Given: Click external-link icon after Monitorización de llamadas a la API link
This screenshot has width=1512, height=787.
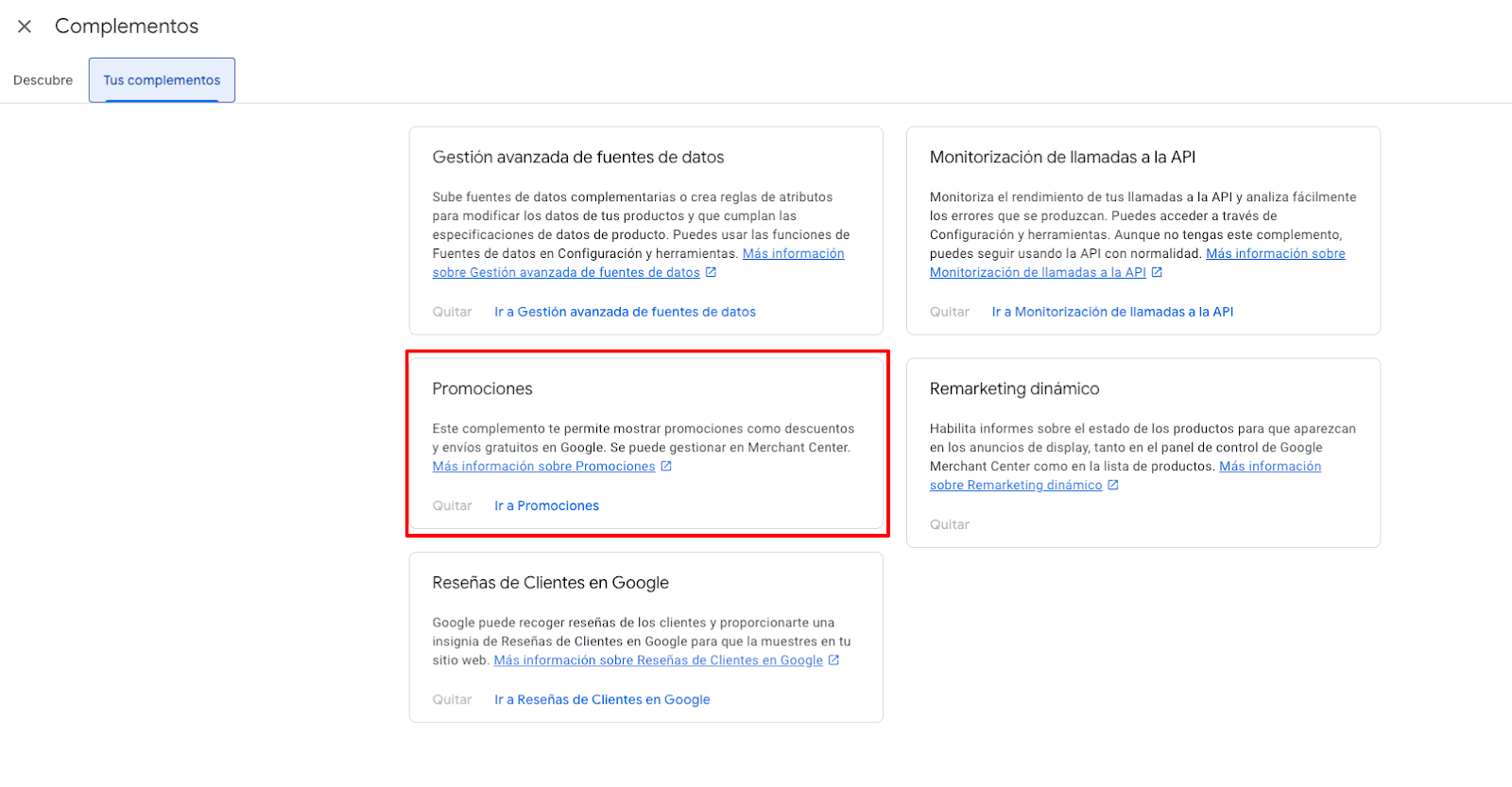Looking at the screenshot, I should pos(1157,272).
